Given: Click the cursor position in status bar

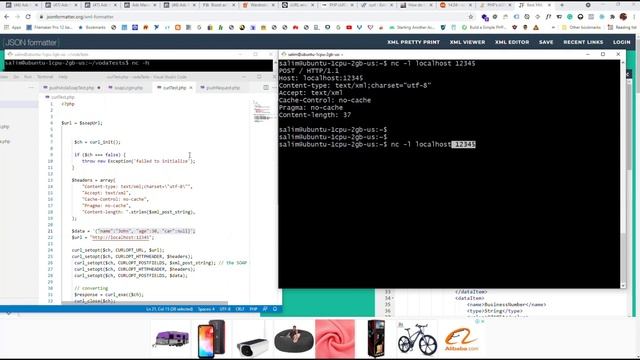Looking at the screenshot, I should [169, 309].
